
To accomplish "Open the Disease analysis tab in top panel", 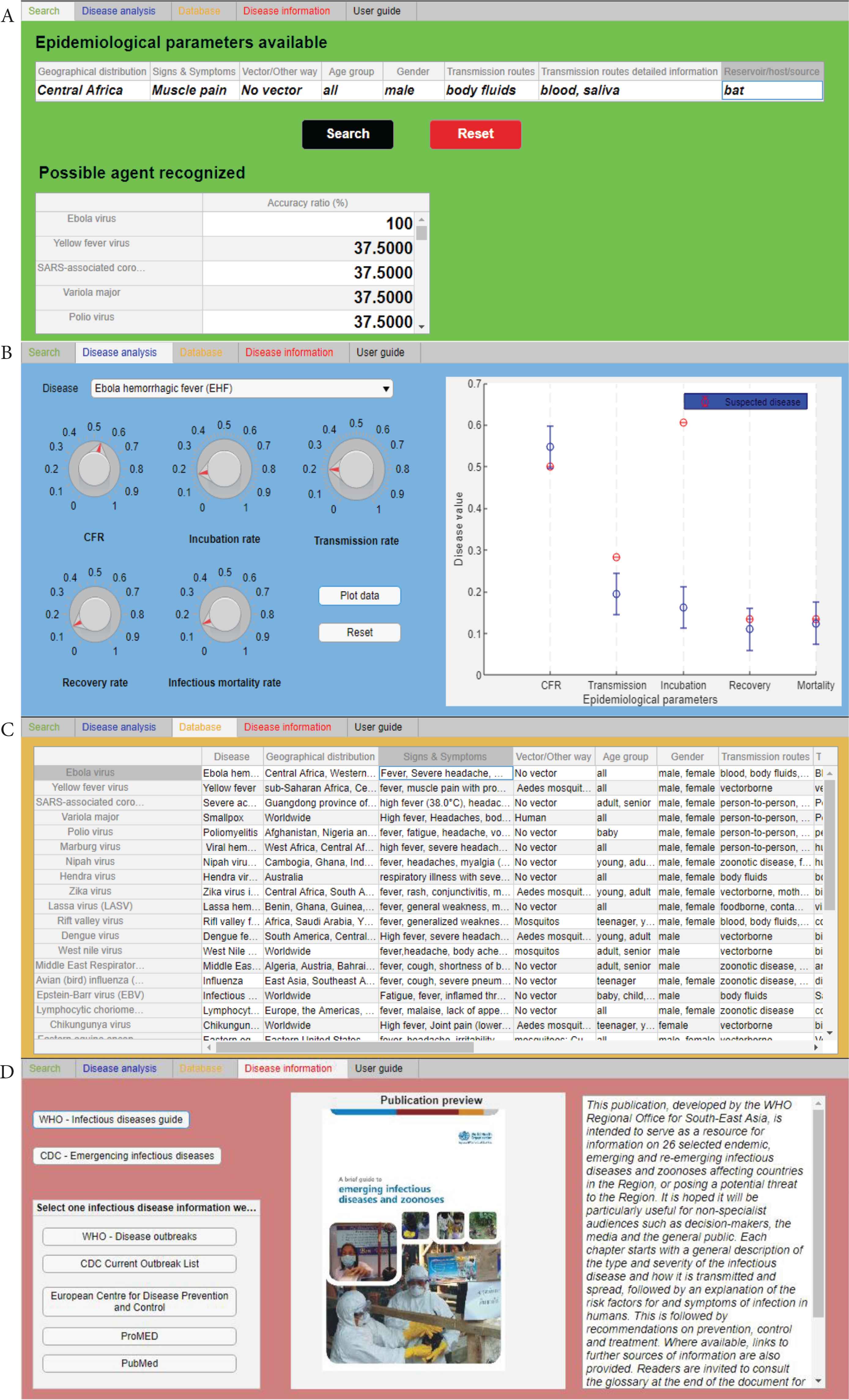I will (118, 11).
